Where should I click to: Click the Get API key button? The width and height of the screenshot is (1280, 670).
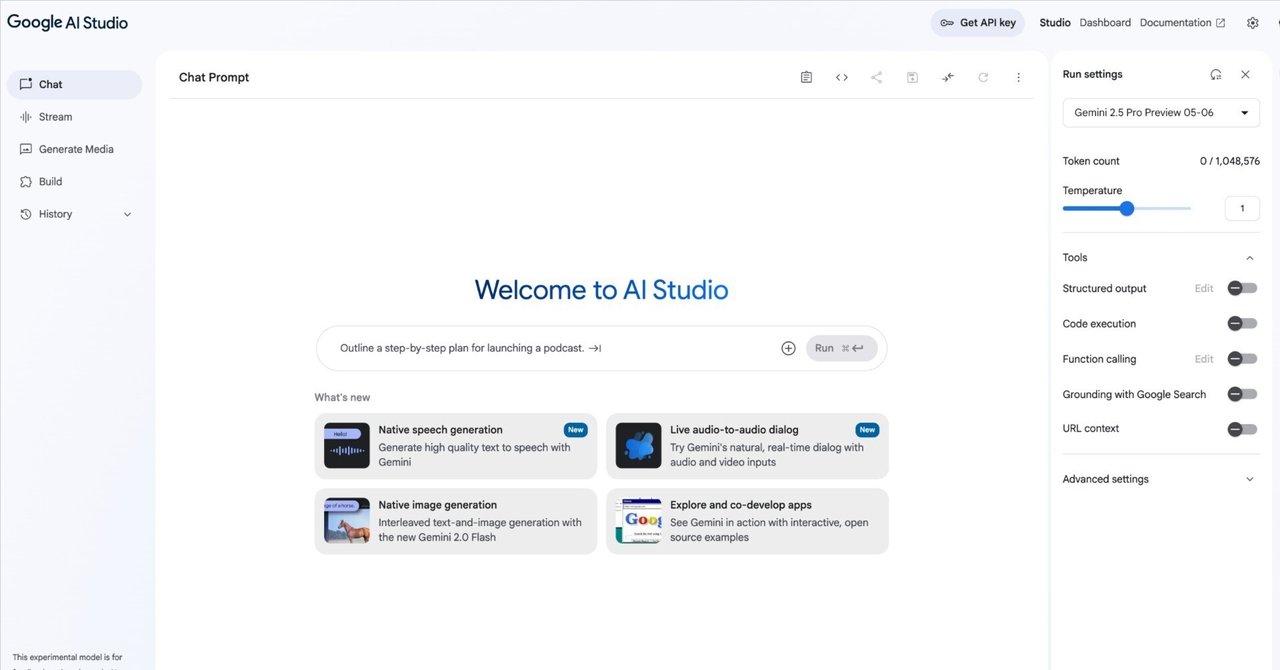tap(977, 23)
